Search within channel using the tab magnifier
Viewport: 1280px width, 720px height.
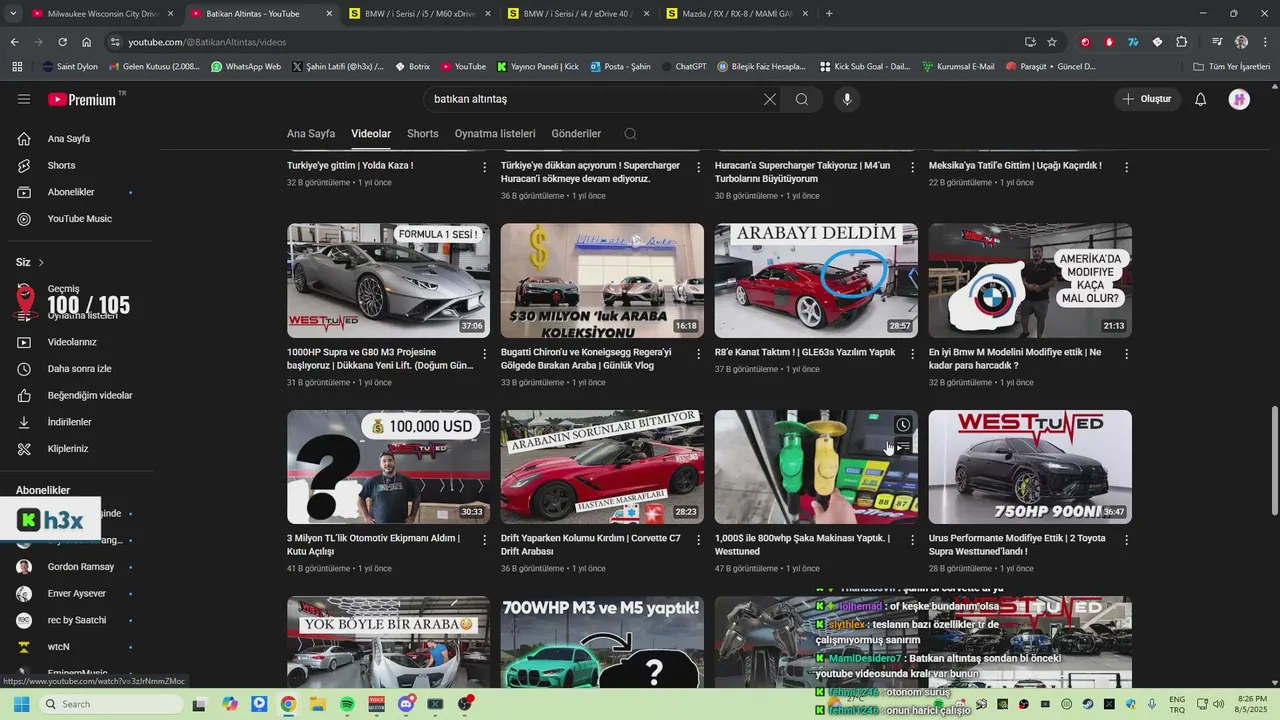pos(630,134)
